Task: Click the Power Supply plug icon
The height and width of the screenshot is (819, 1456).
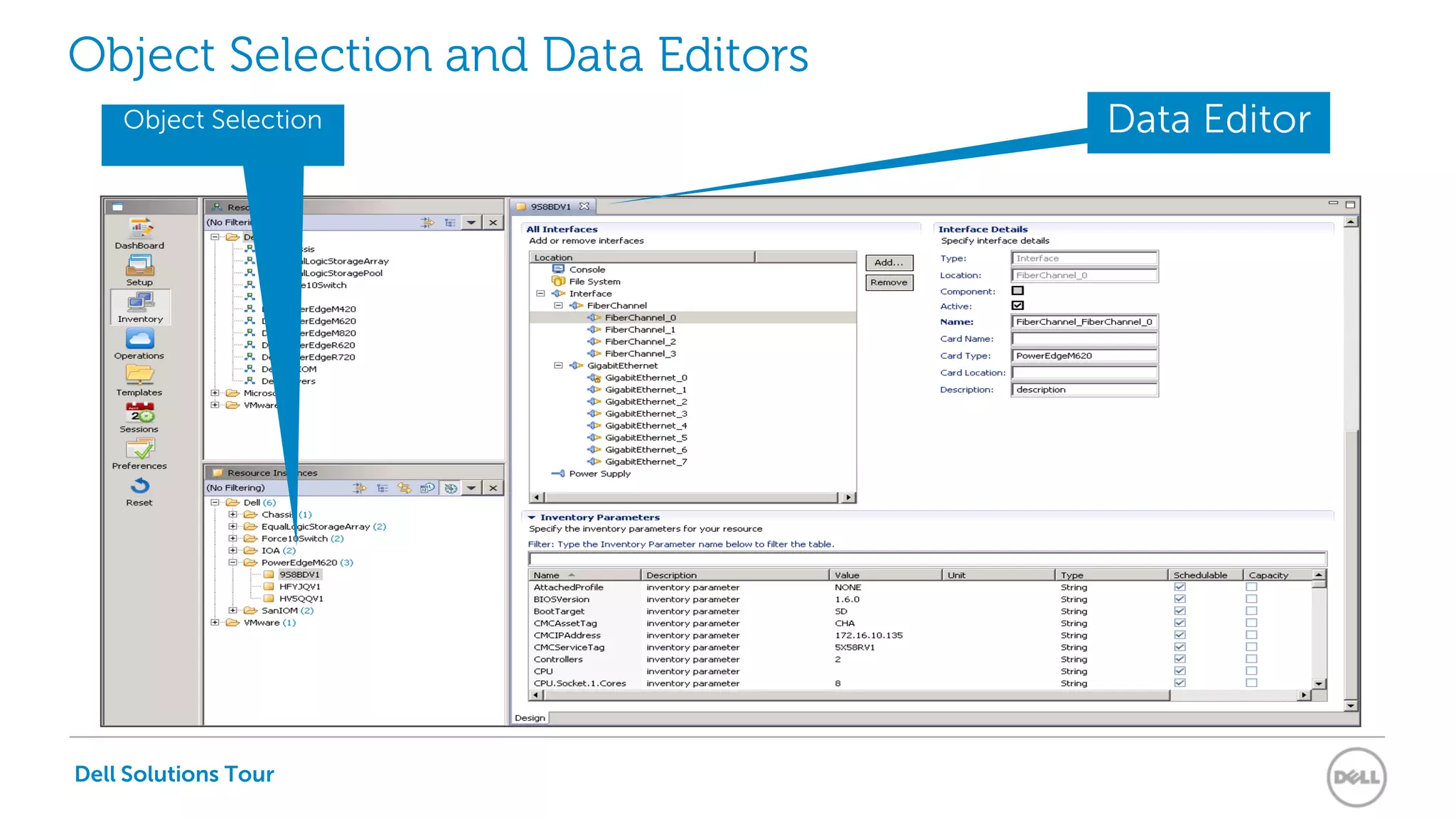Action: [559, 473]
